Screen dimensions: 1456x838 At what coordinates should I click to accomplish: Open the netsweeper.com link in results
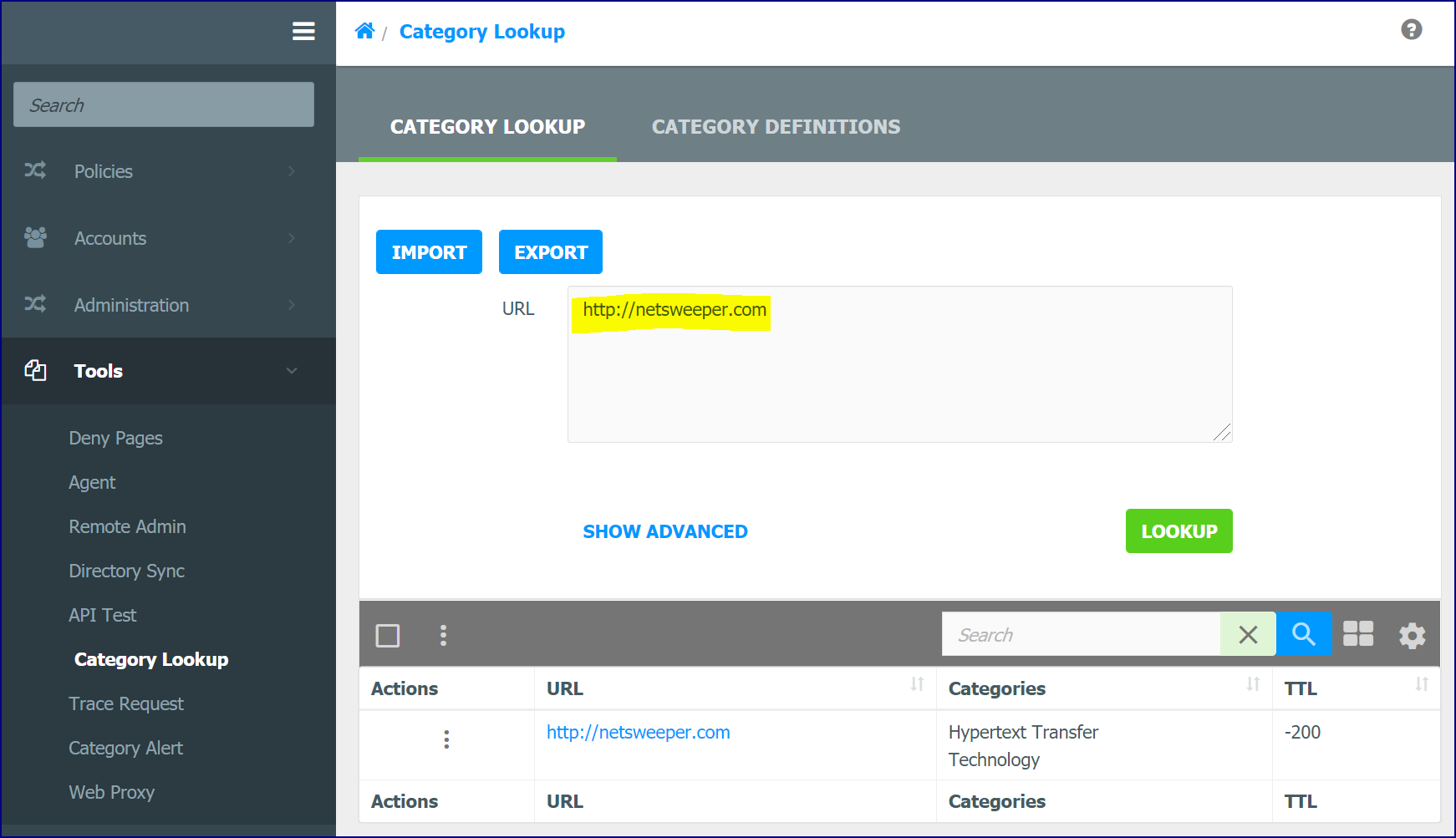tap(639, 732)
